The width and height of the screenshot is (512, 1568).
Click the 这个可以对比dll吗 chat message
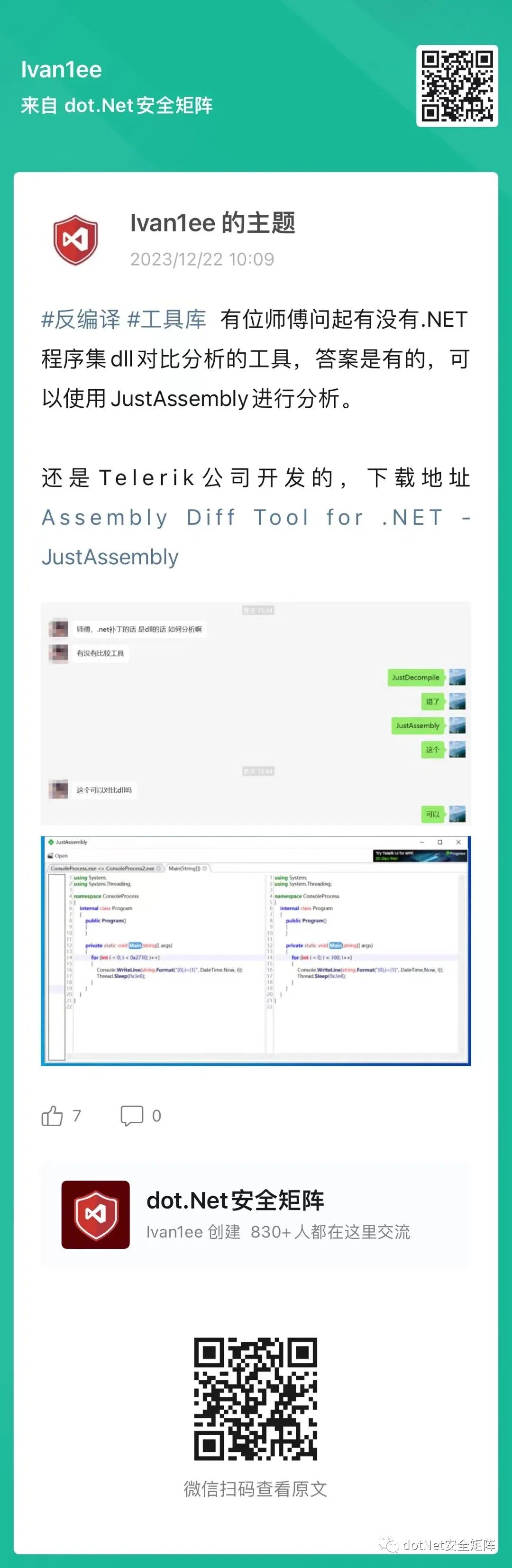pyautogui.click(x=104, y=790)
